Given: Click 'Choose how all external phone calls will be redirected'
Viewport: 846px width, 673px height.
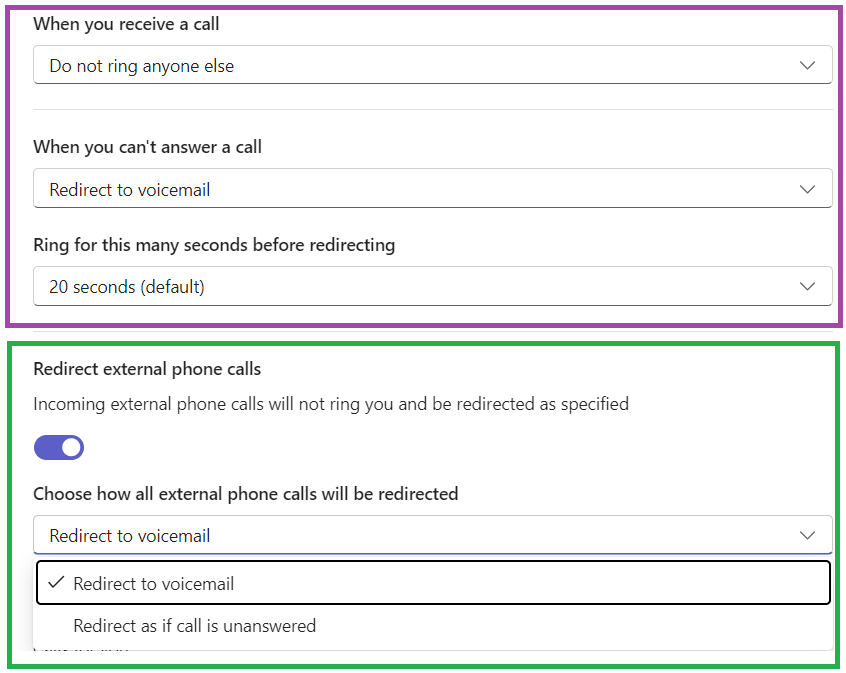Looking at the screenshot, I should [x=245, y=493].
